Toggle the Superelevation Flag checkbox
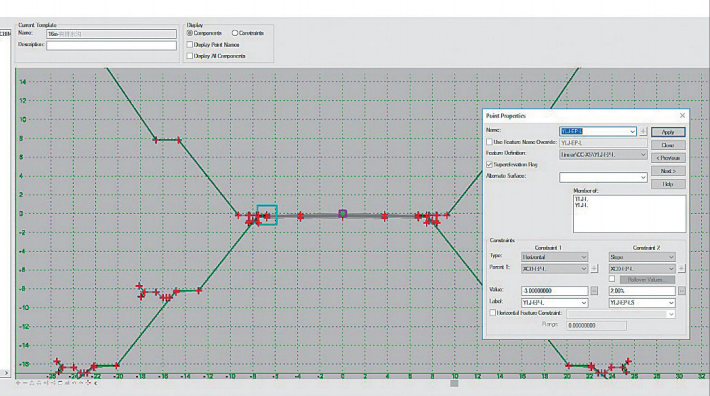The width and height of the screenshot is (710, 396). [x=489, y=165]
